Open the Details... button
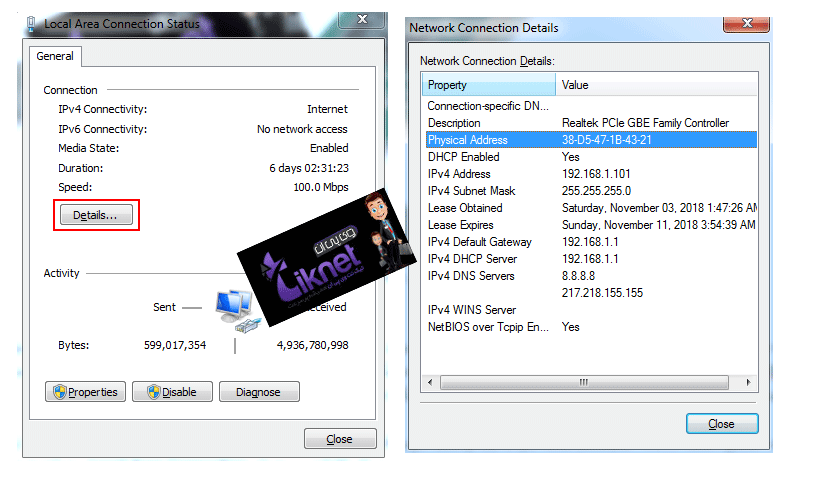Viewport: 819px width, 483px height. coord(96,215)
